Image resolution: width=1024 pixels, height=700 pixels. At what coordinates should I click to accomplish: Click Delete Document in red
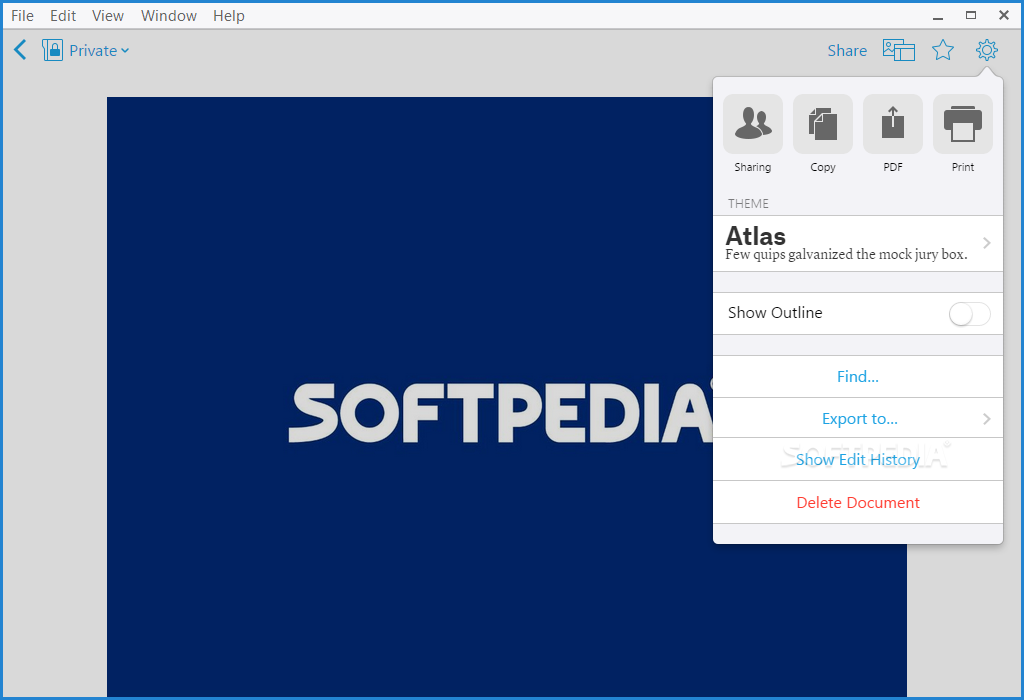coord(857,502)
